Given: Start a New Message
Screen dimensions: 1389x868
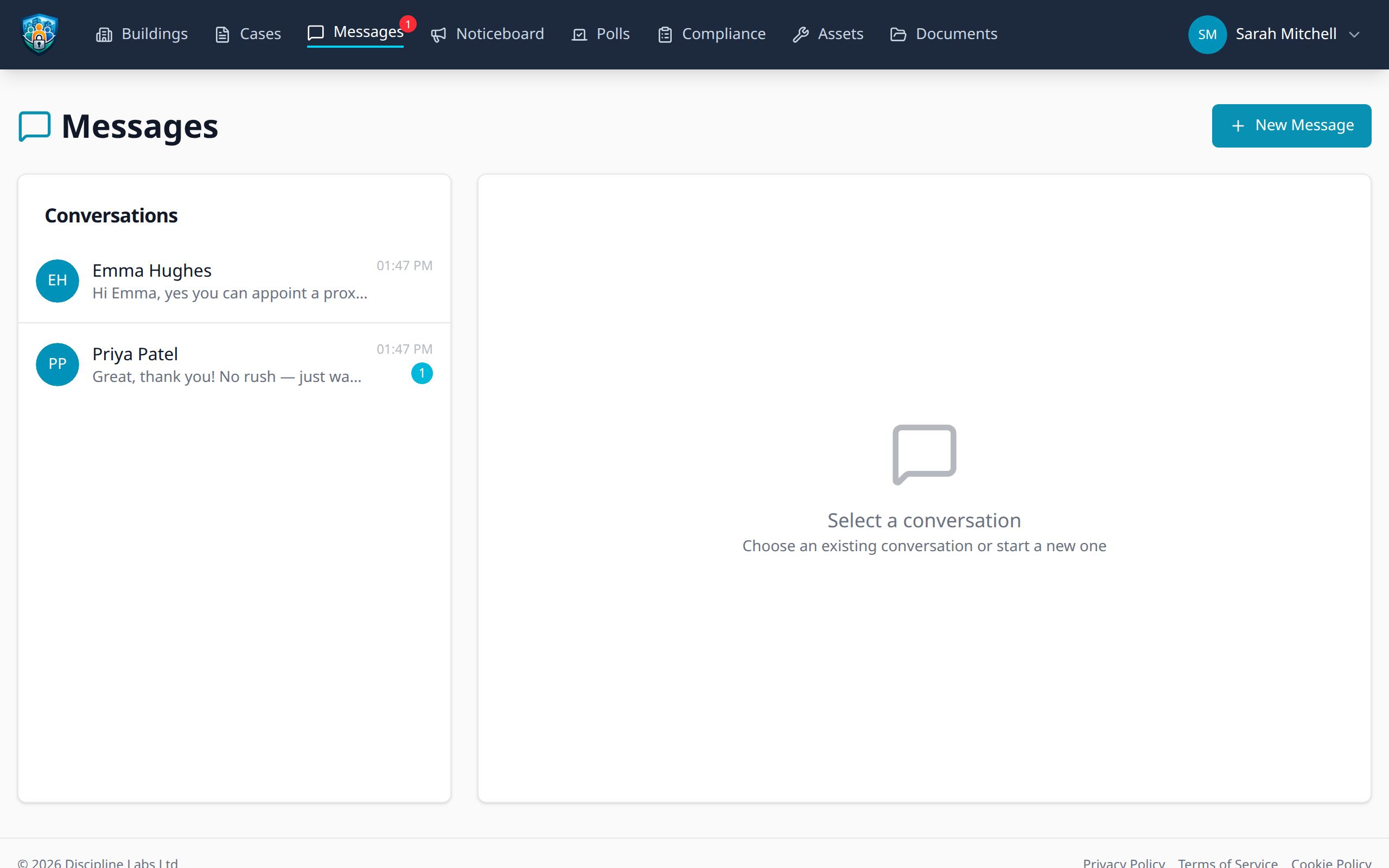Looking at the screenshot, I should coord(1291,126).
